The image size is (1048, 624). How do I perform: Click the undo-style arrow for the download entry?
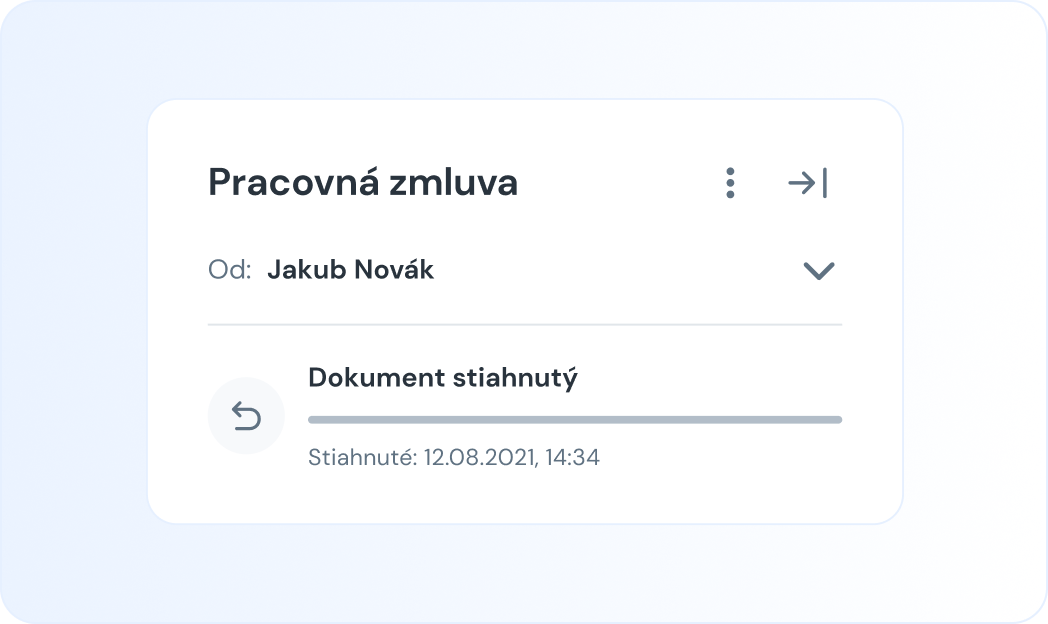click(246, 415)
